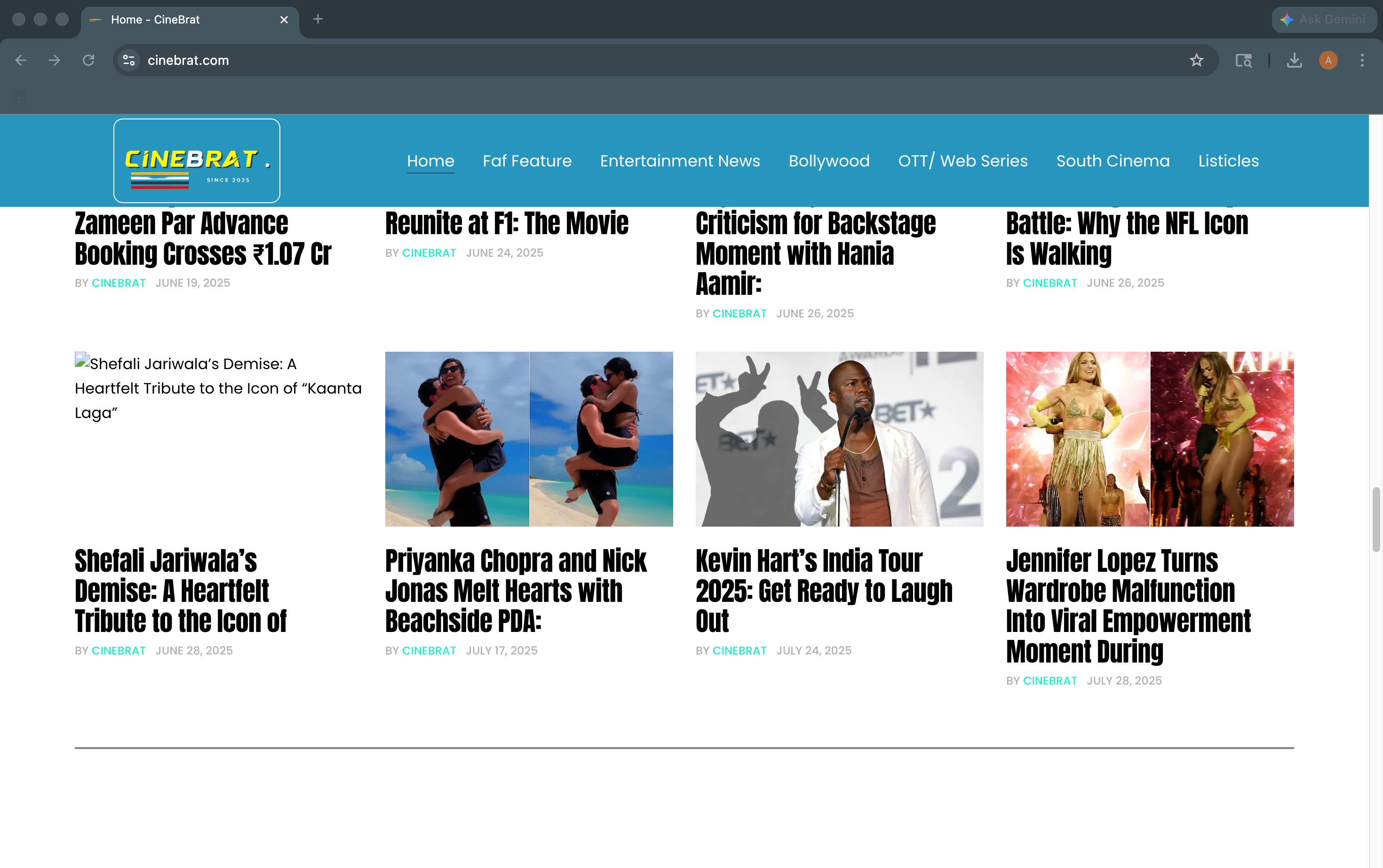Click the CineBrat logo
Screen dimensions: 1383x868
(197, 161)
